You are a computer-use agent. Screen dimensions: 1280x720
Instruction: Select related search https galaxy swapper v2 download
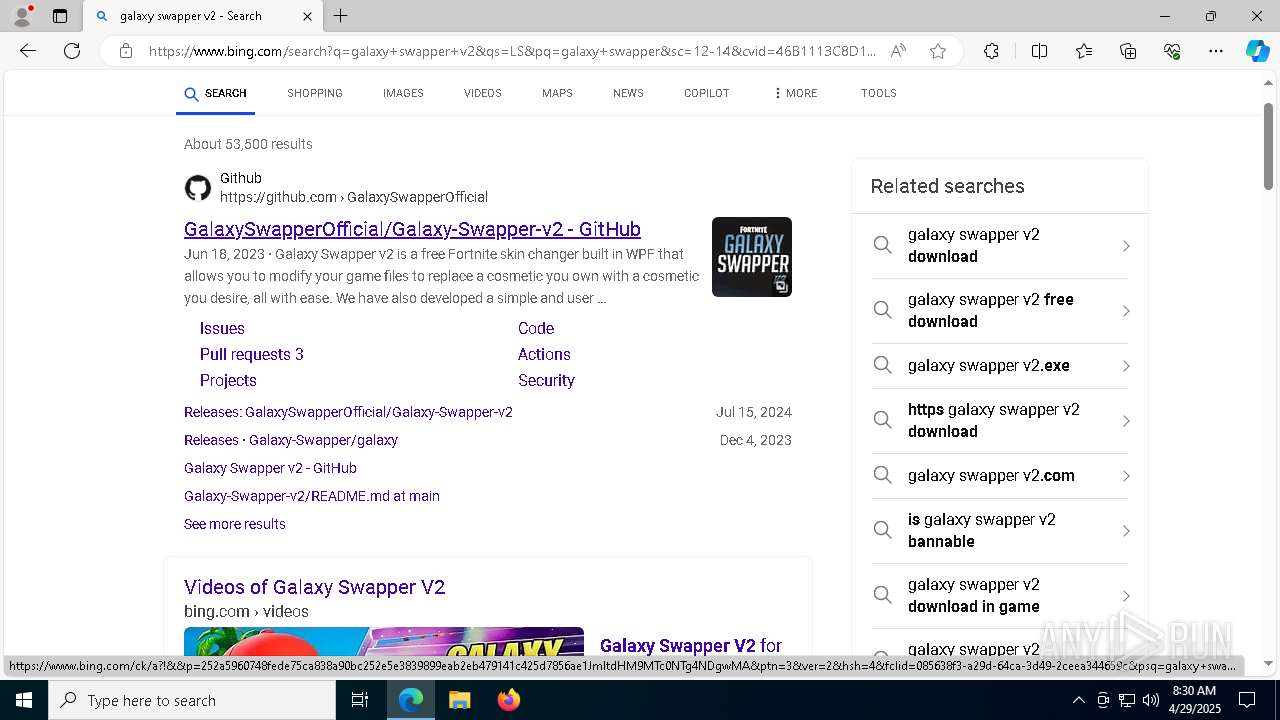point(1000,421)
